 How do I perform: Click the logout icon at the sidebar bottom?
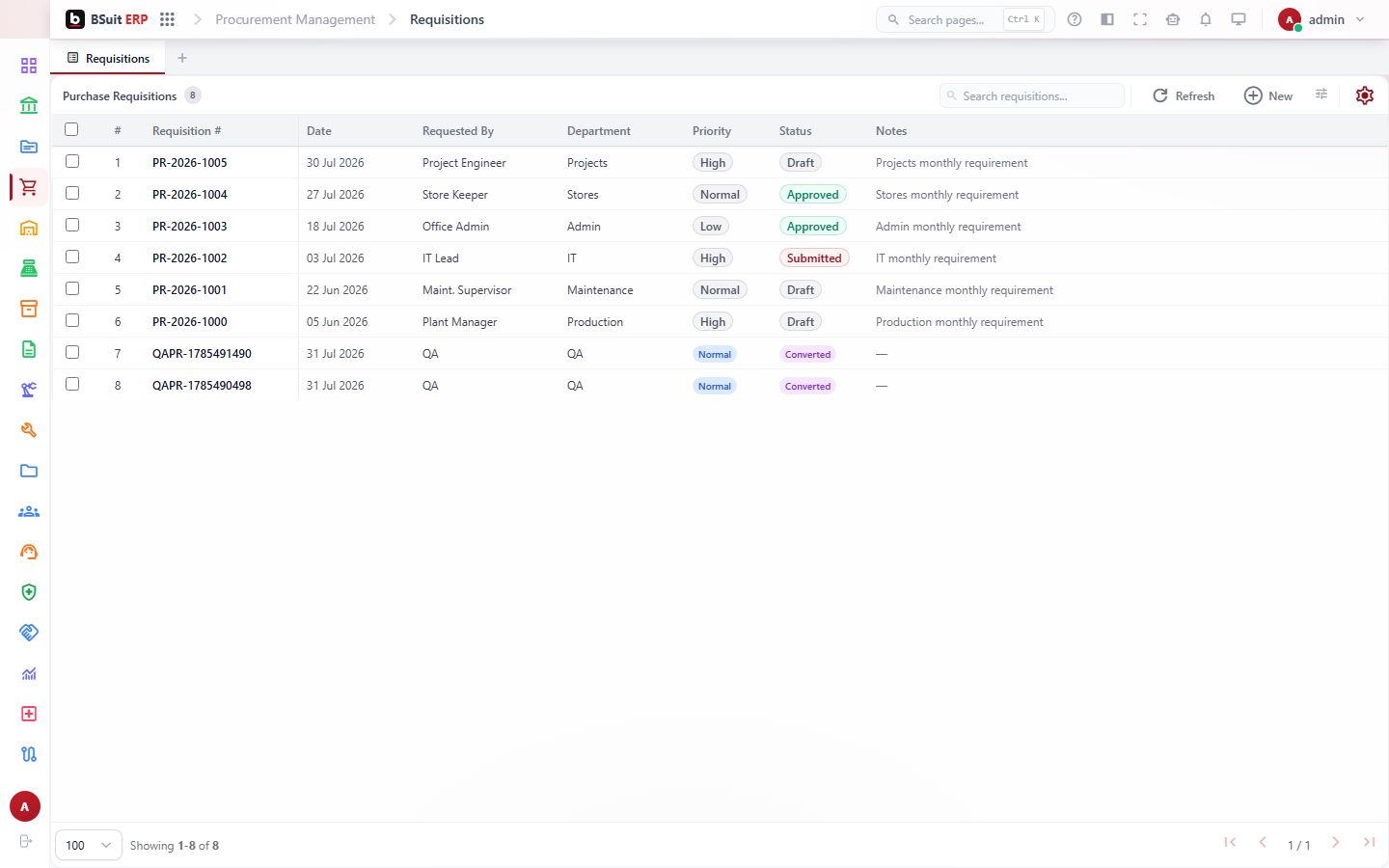tap(26, 841)
